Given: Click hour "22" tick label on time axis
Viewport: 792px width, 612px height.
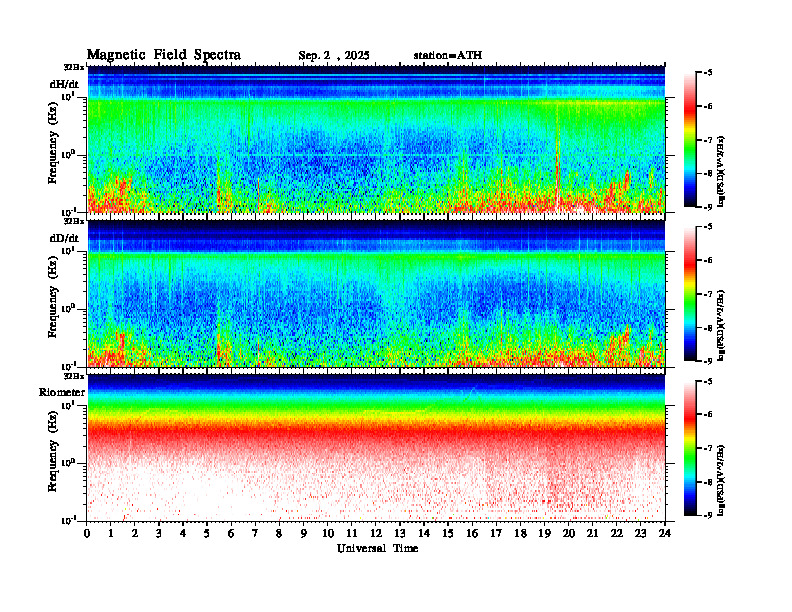Looking at the screenshot, I should tap(617, 533).
